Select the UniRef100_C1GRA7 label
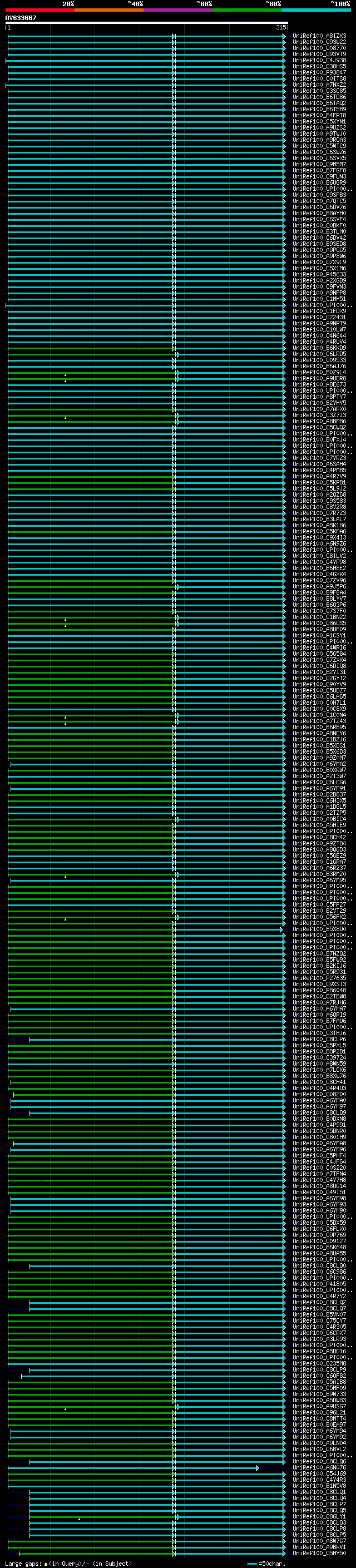This screenshot has height=1568, width=356. (x=319, y=862)
